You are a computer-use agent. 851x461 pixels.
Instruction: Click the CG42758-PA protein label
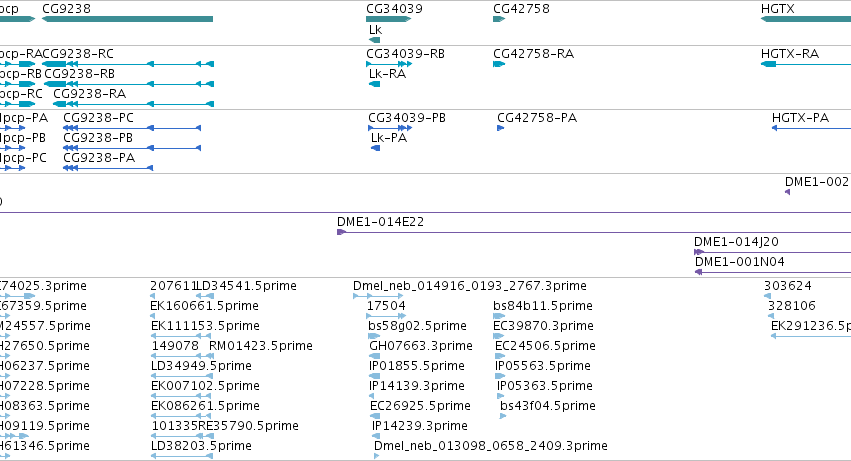coord(537,118)
